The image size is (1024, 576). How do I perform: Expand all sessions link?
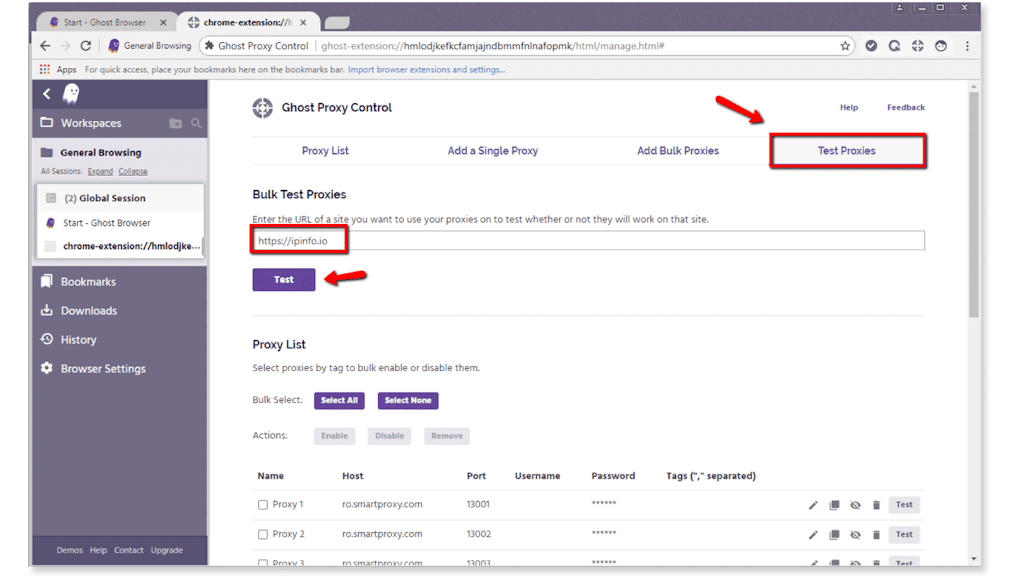coord(100,171)
